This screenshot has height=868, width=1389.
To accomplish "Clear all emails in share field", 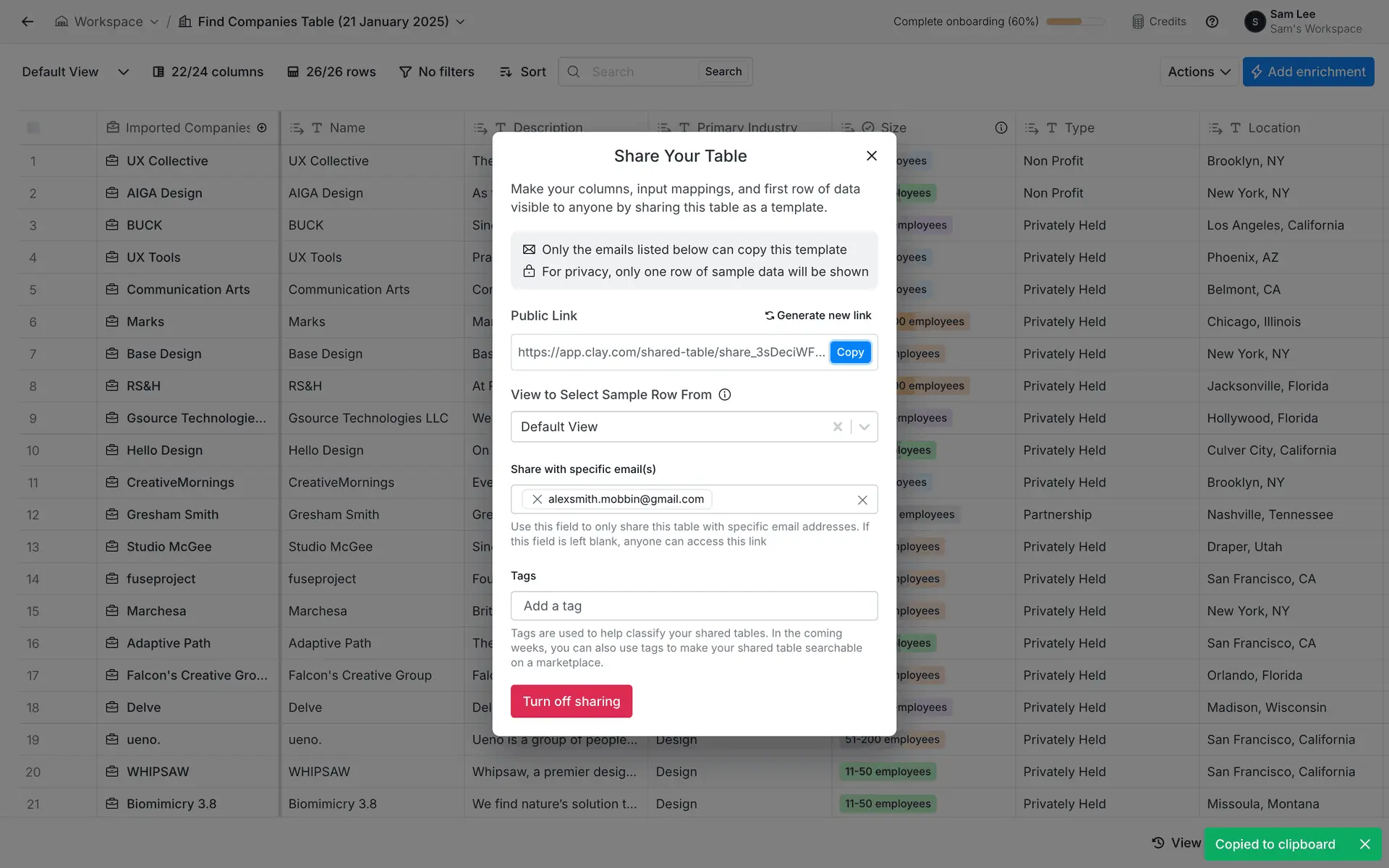I will [x=862, y=500].
